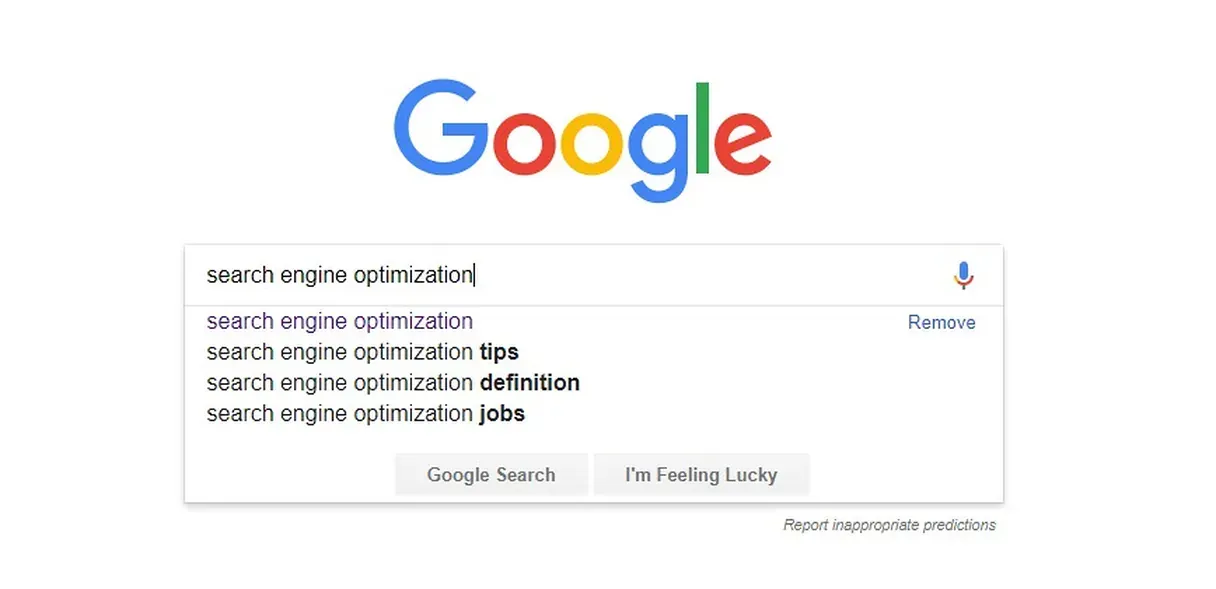Click the green l in Google logo
Screen dimensions: 1216x589
(x=702, y=127)
